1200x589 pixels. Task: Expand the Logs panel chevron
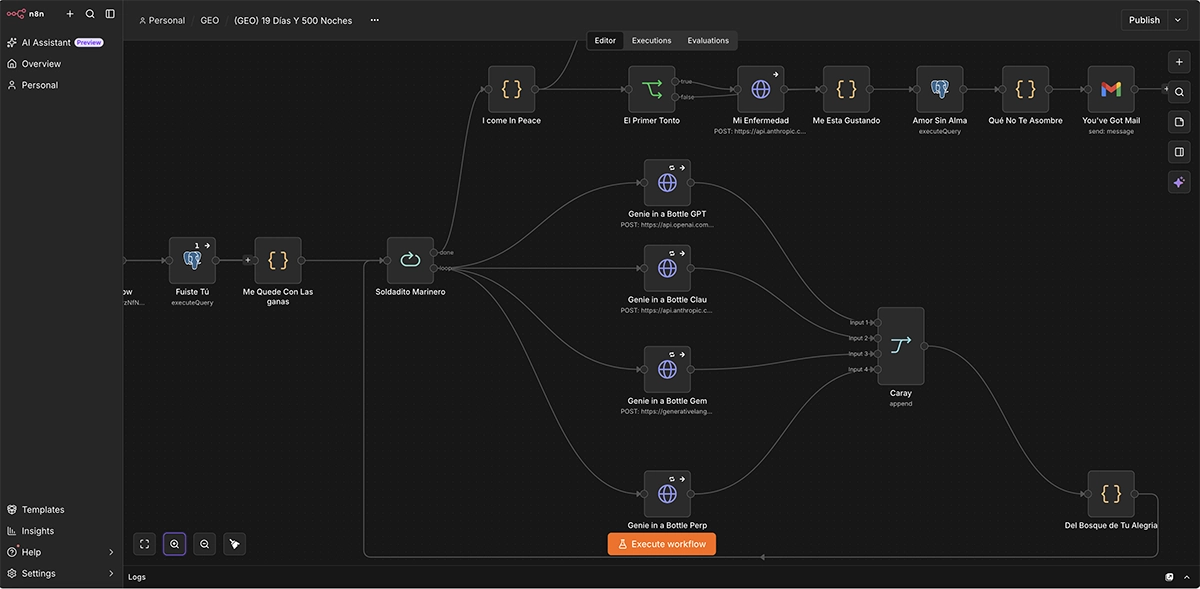click(1185, 577)
